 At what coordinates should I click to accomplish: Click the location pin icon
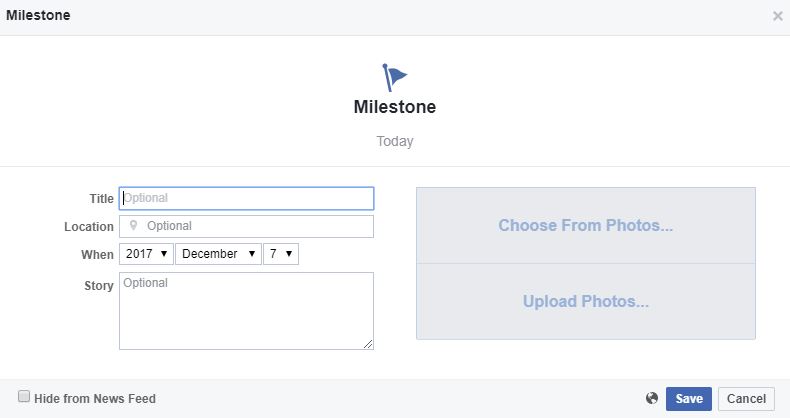pos(134,226)
